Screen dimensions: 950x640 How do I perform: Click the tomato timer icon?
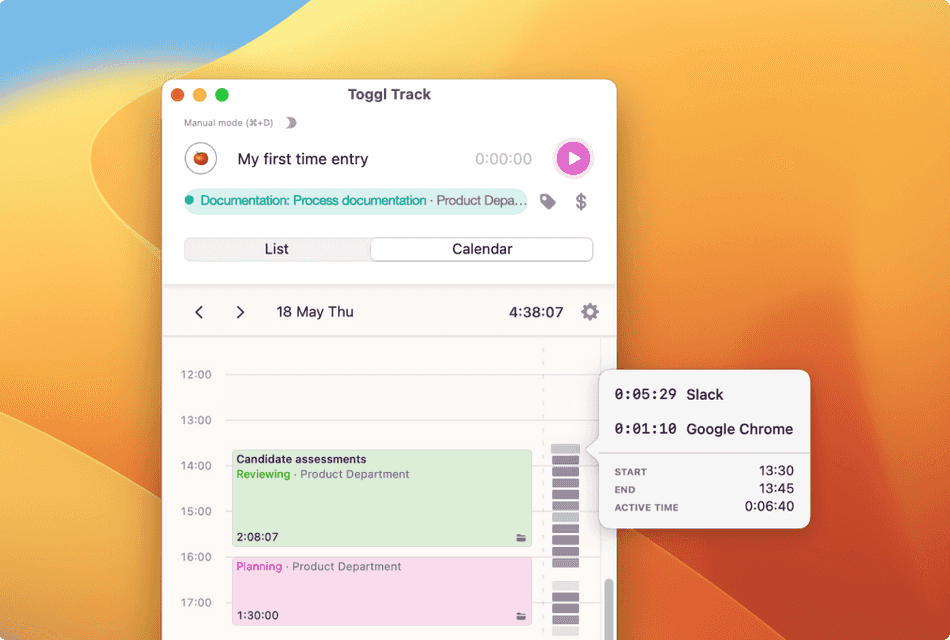tap(201, 158)
